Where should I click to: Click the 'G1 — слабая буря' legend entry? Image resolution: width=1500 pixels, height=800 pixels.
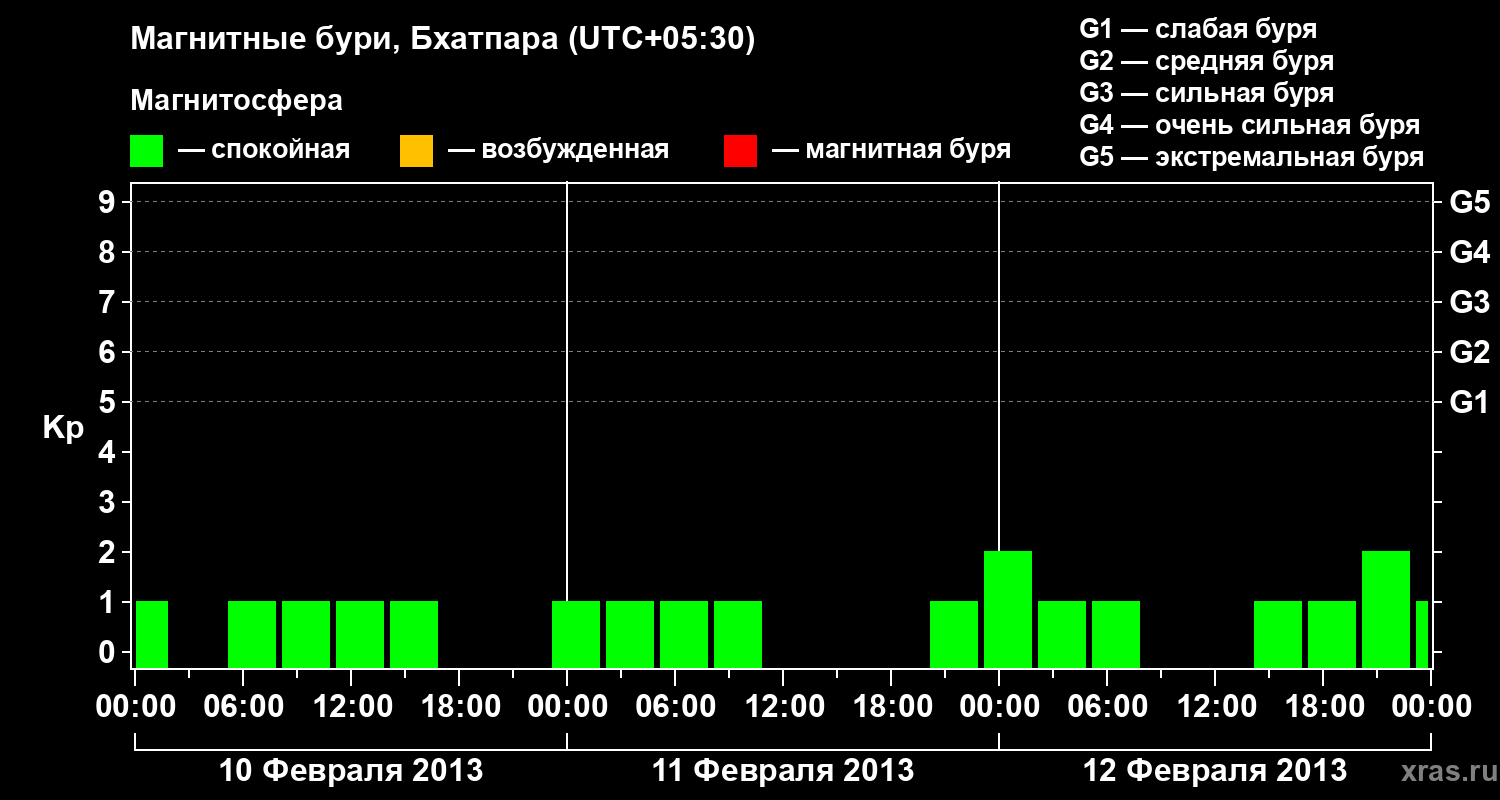pos(1198,29)
